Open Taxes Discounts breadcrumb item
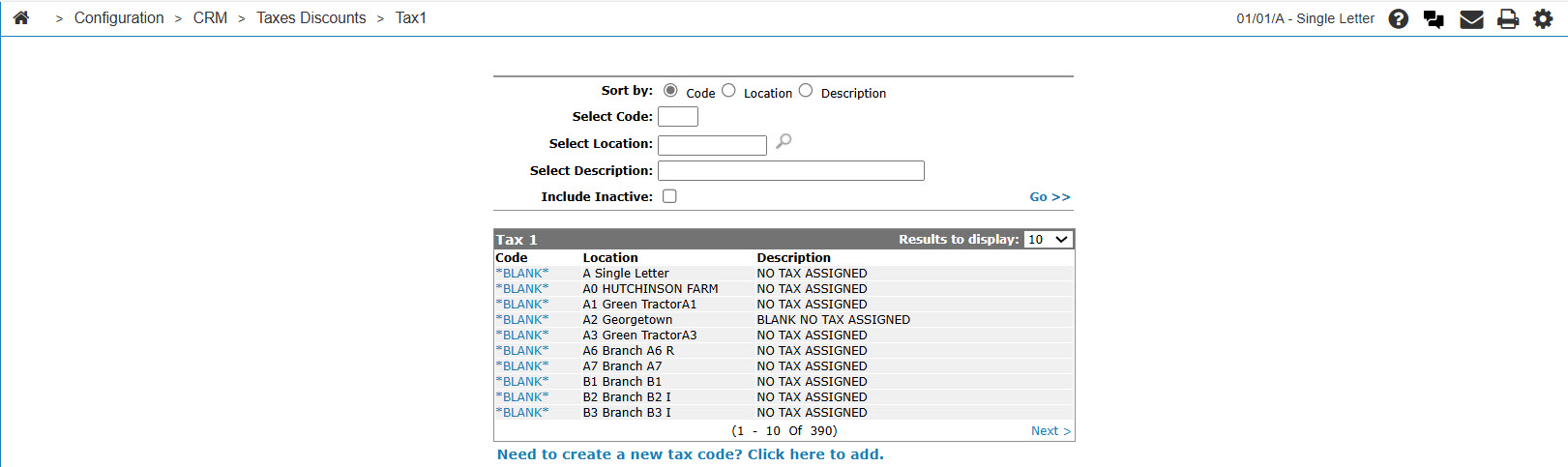Viewport: 1568px width, 467px height. tap(311, 18)
